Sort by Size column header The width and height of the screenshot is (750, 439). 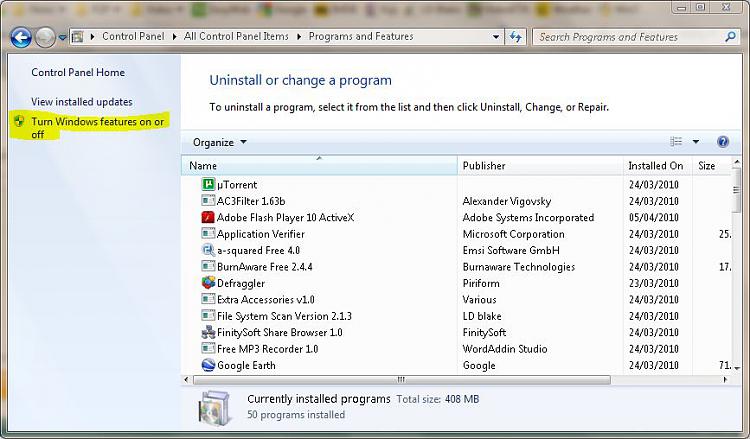(711, 165)
